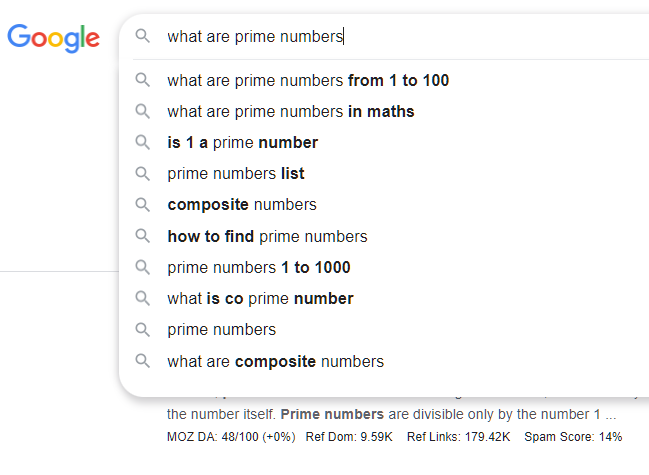This screenshot has height=475, width=649.
Task: Pick the 'composite numbers' suggestion
Action: coord(241,204)
